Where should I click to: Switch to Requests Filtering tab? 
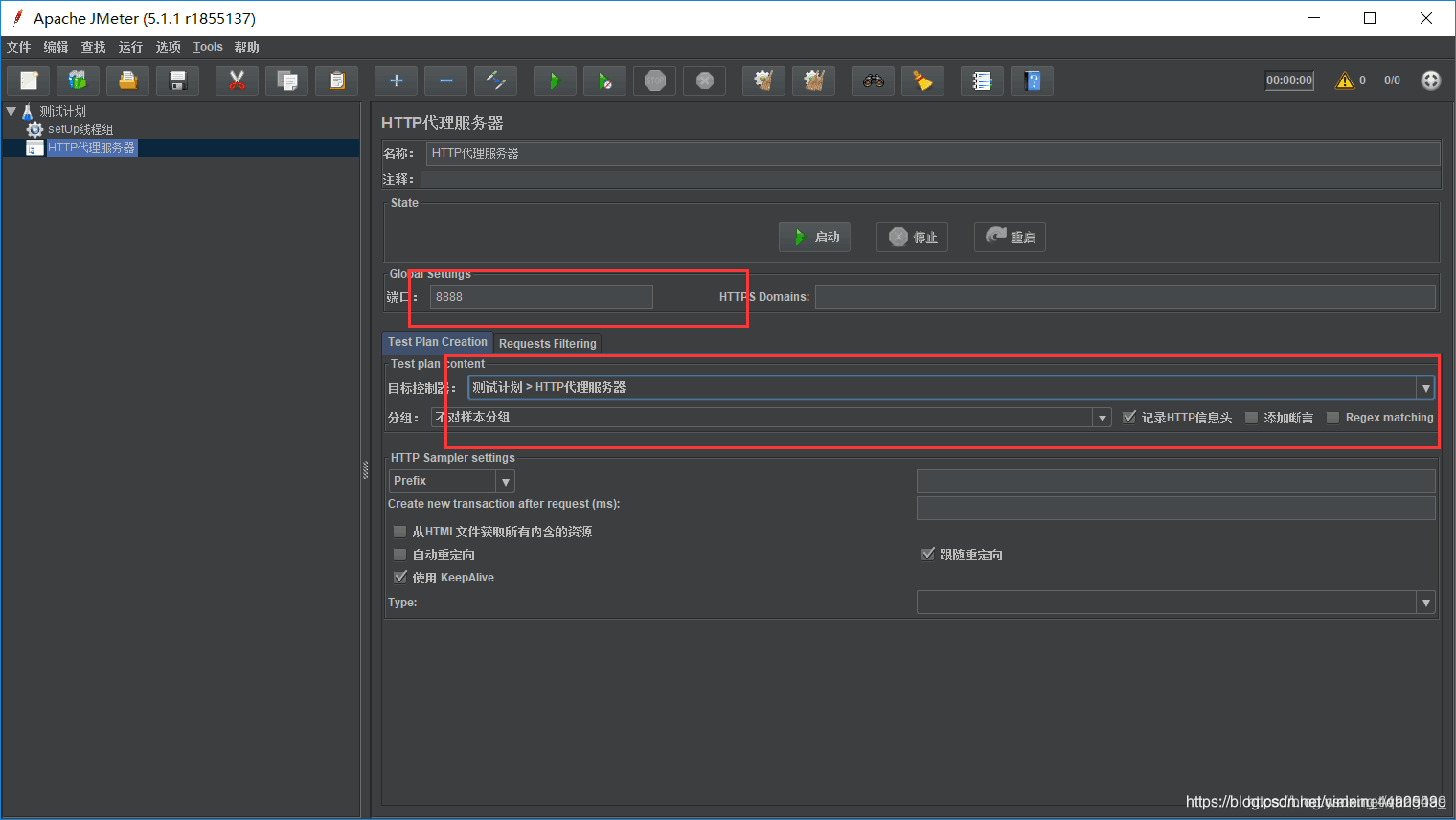click(x=548, y=344)
